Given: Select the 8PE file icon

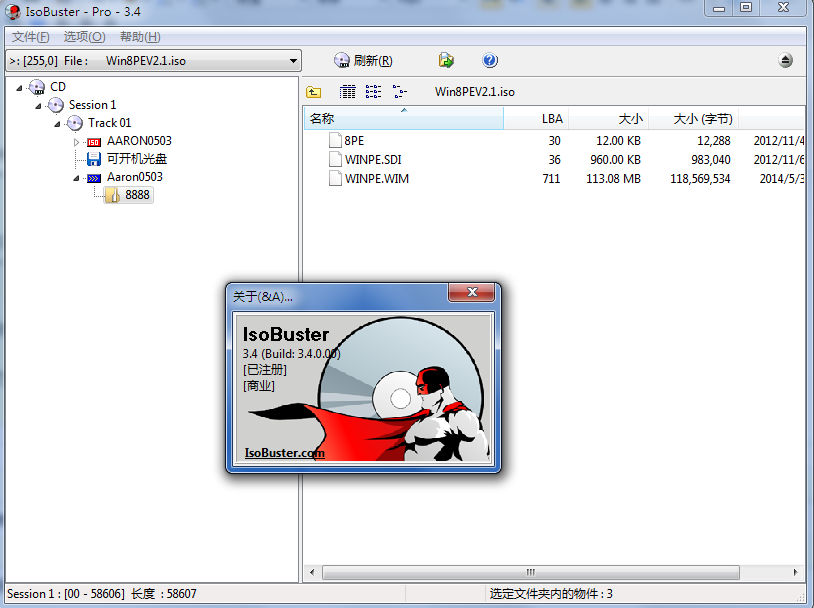Looking at the screenshot, I should (335, 140).
